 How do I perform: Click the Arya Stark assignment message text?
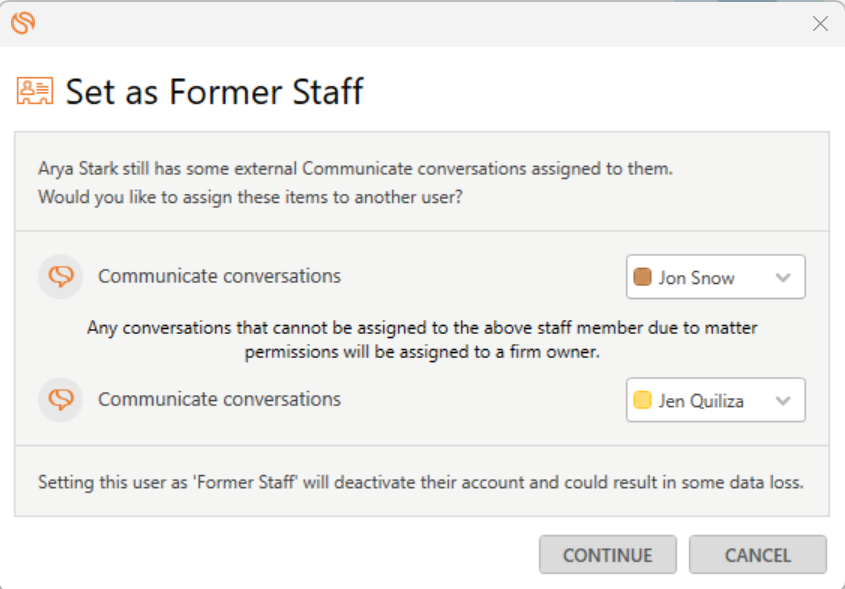tap(355, 182)
